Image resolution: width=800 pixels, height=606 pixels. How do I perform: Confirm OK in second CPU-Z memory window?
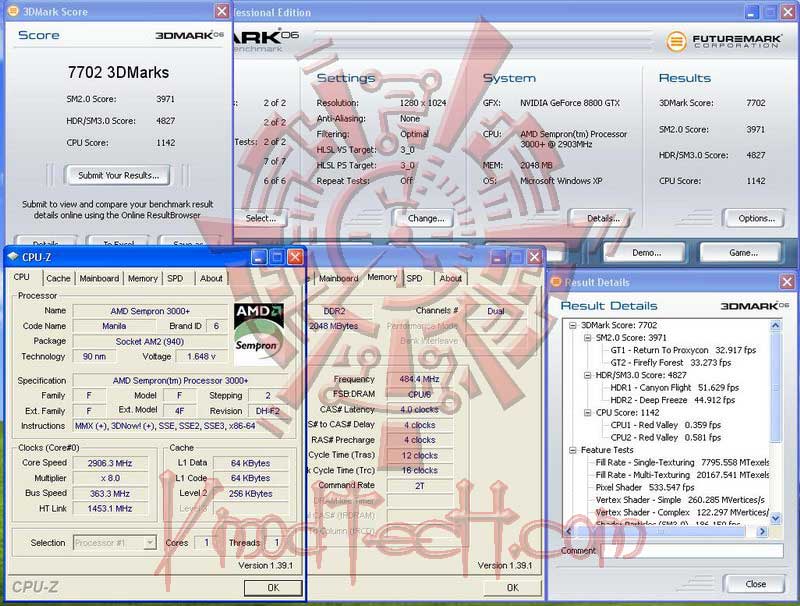(512, 588)
